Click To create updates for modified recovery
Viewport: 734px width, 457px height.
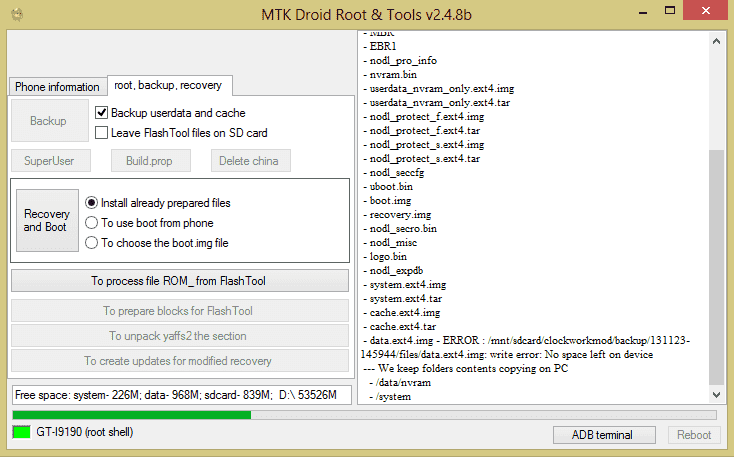180,361
